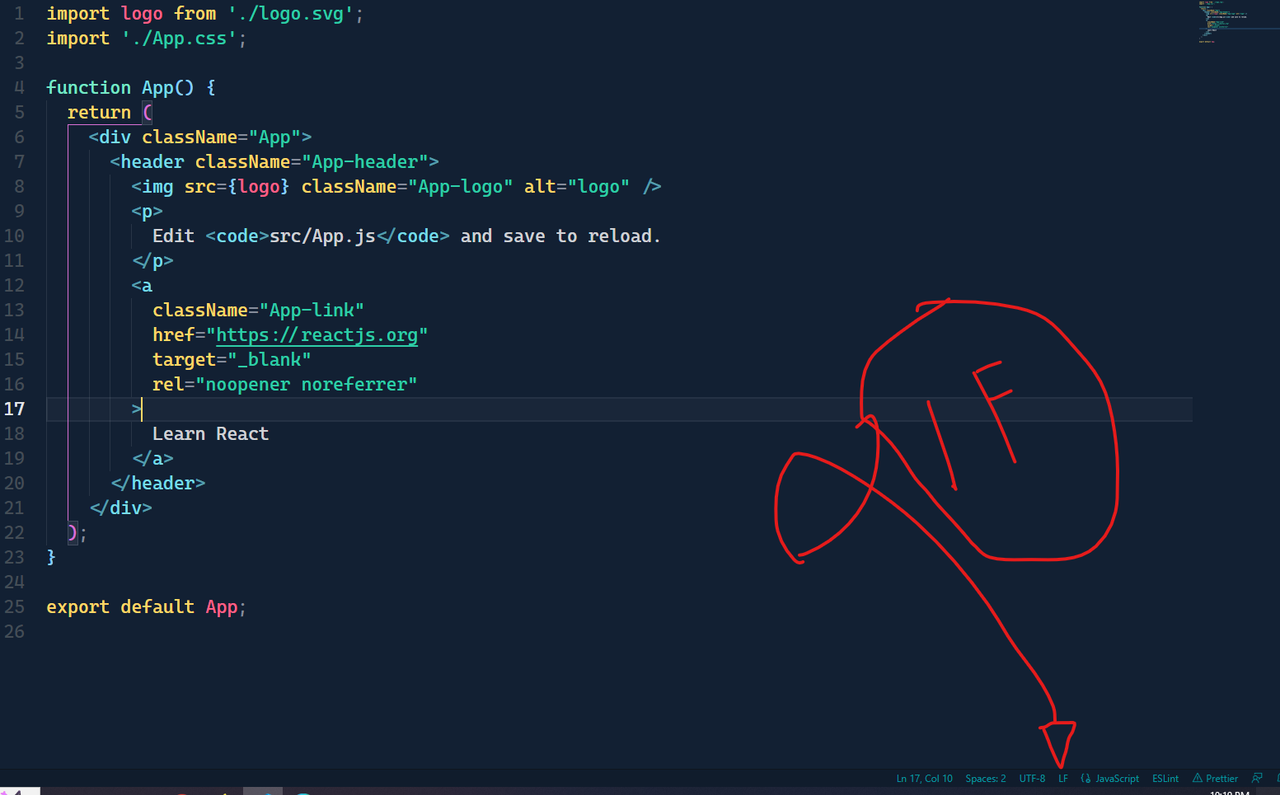The image size is (1280, 795).
Task: Click the 'return (' statement
Action: [x=110, y=113]
